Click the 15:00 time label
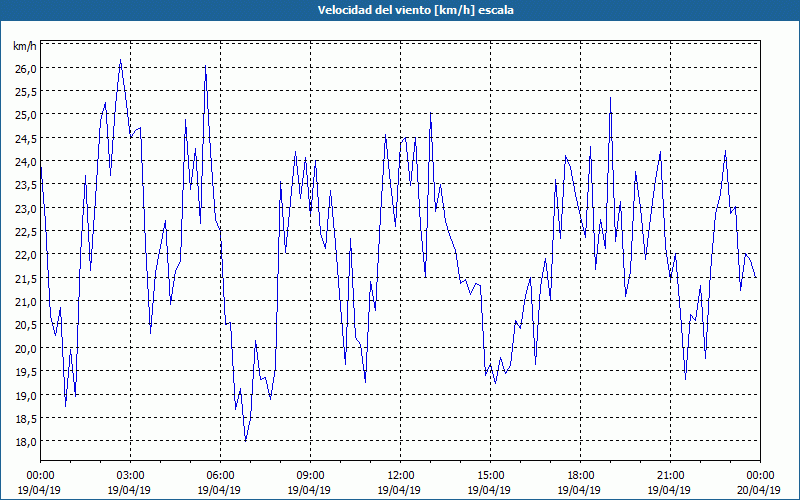Screen dimensions: 800x500 [x=490, y=476]
